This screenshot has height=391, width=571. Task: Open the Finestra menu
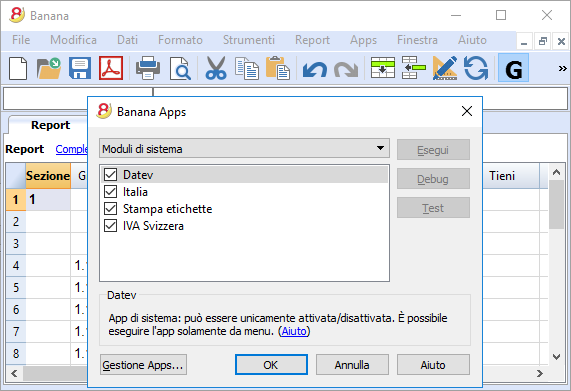click(417, 40)
